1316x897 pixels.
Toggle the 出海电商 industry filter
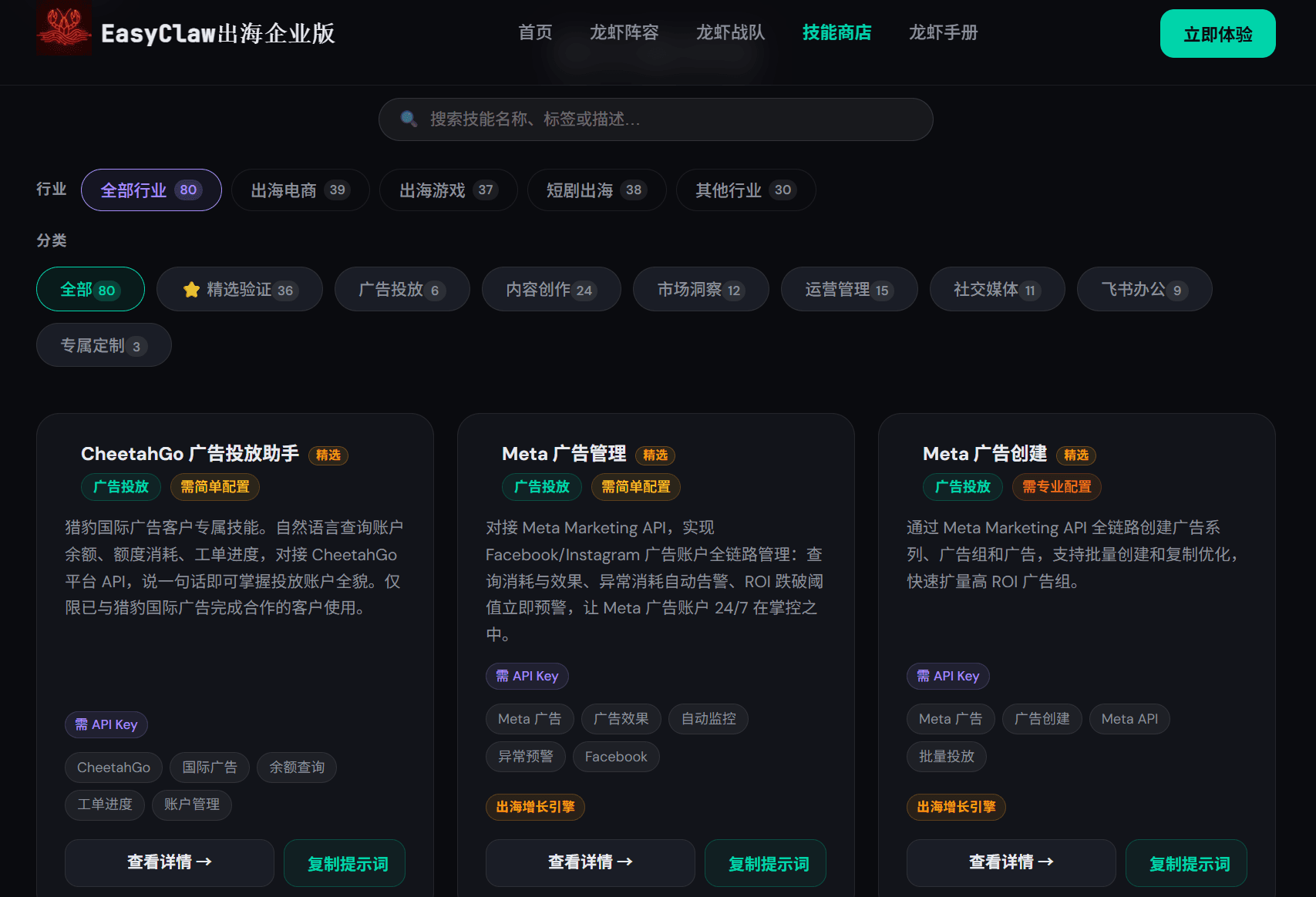pos(300,190)
